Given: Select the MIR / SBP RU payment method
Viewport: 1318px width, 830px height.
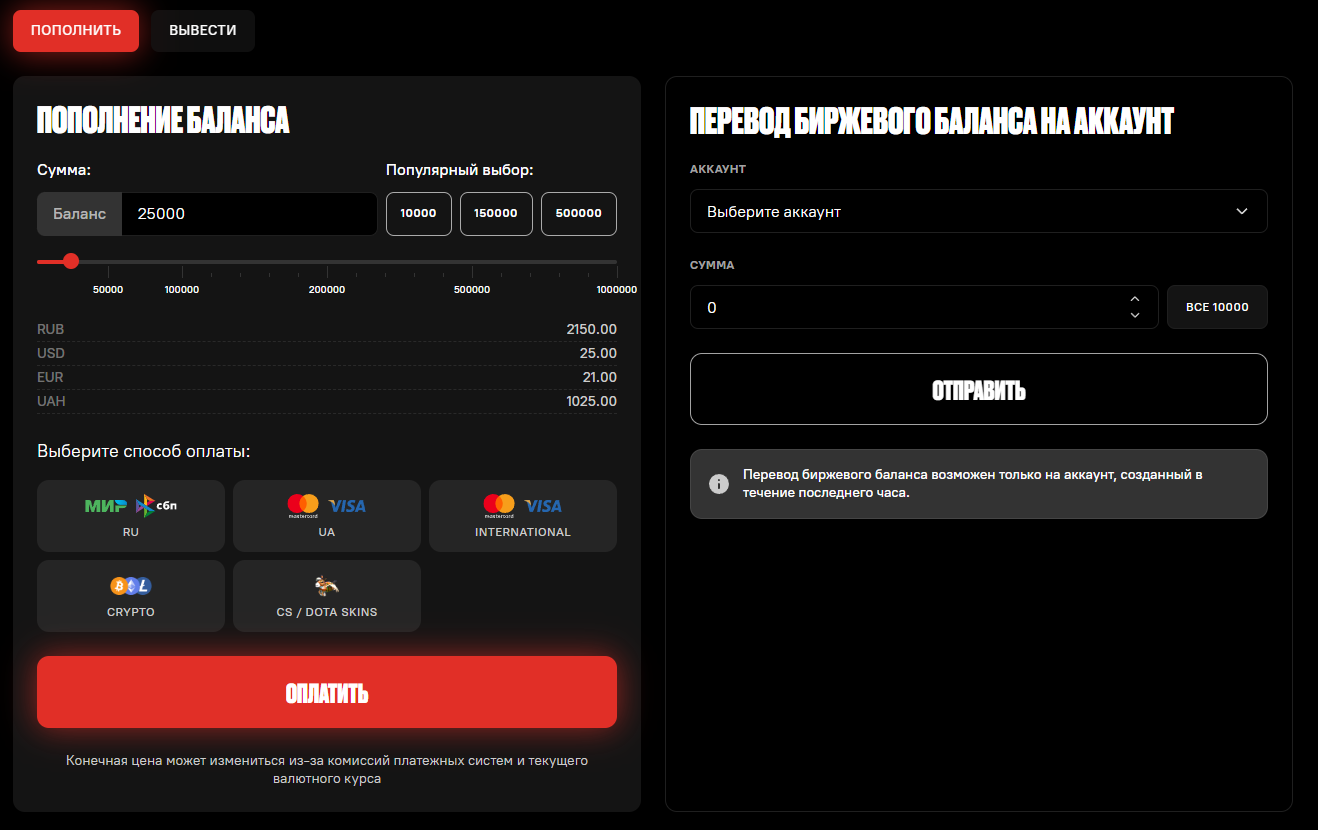Looking at the screenshot, I should pos(130,516).
